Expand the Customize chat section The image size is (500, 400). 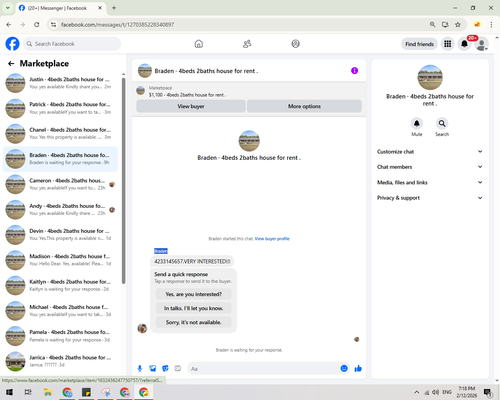click(x=430, y=152)
